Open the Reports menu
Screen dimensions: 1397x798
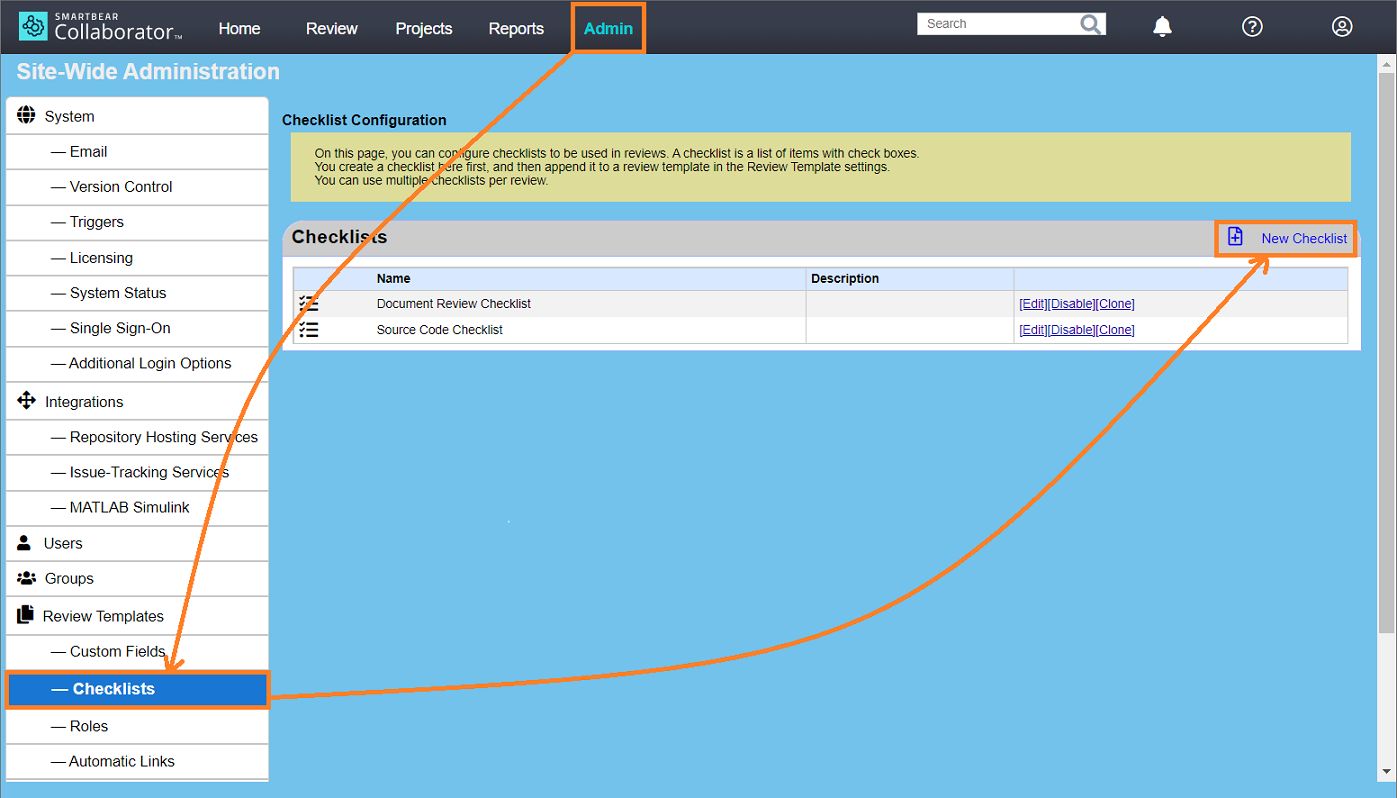[516, 28]
